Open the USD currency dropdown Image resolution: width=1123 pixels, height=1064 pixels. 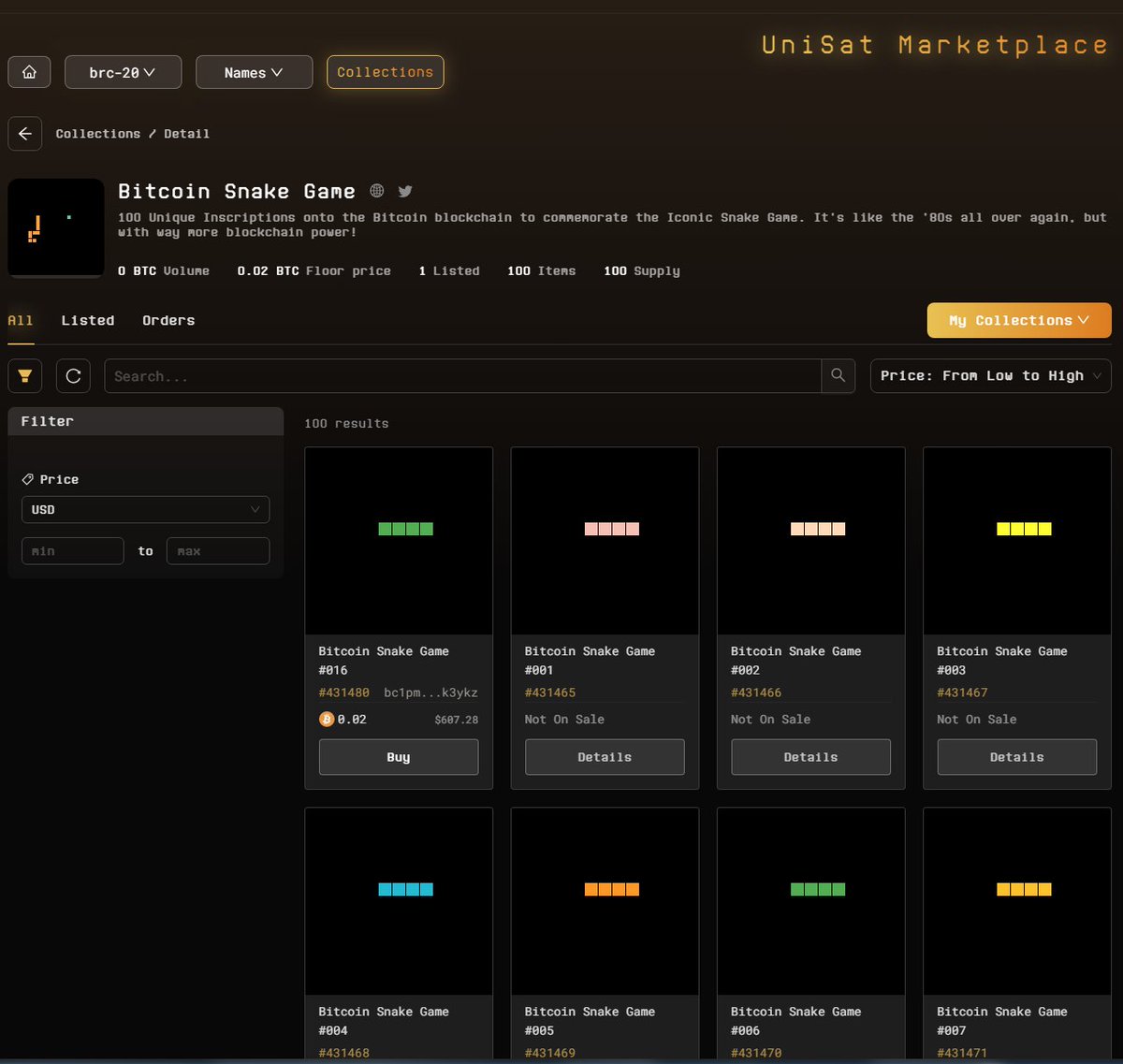pyautogui.click(x=145, y=509)
